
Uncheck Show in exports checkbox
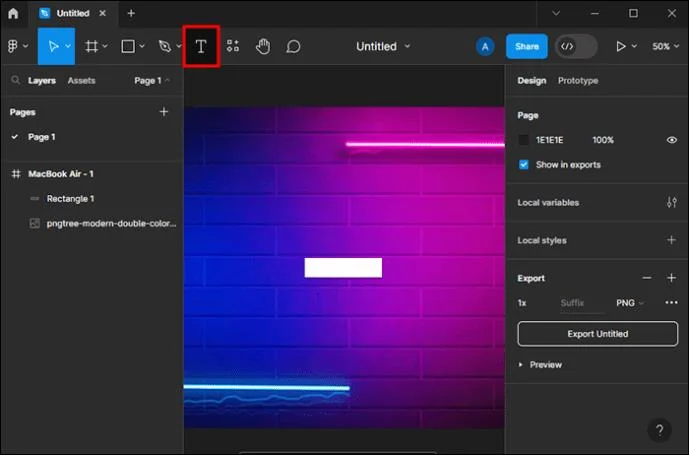[x=523, y=164]
